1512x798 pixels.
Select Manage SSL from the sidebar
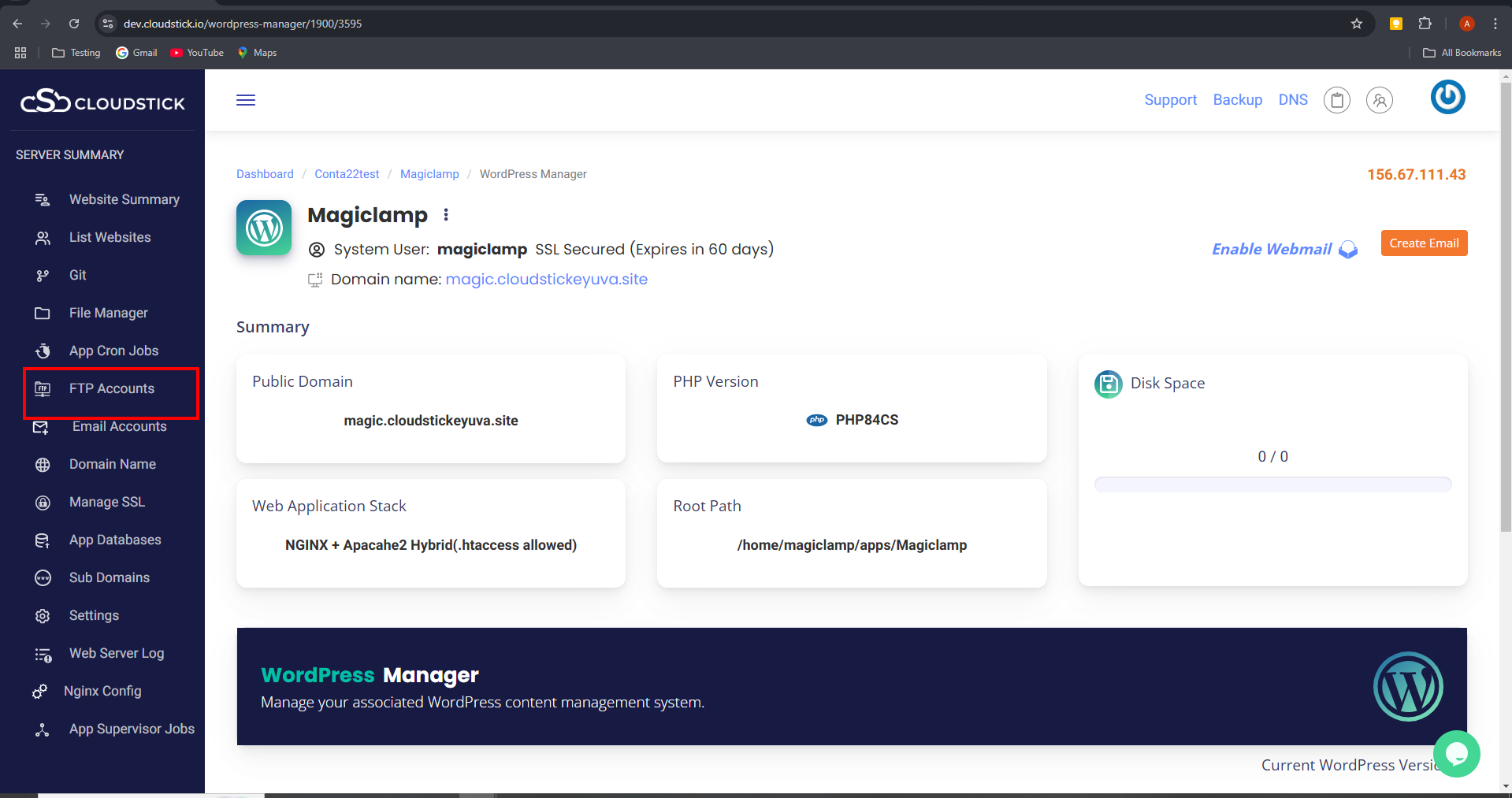click(x=106, y=502)
